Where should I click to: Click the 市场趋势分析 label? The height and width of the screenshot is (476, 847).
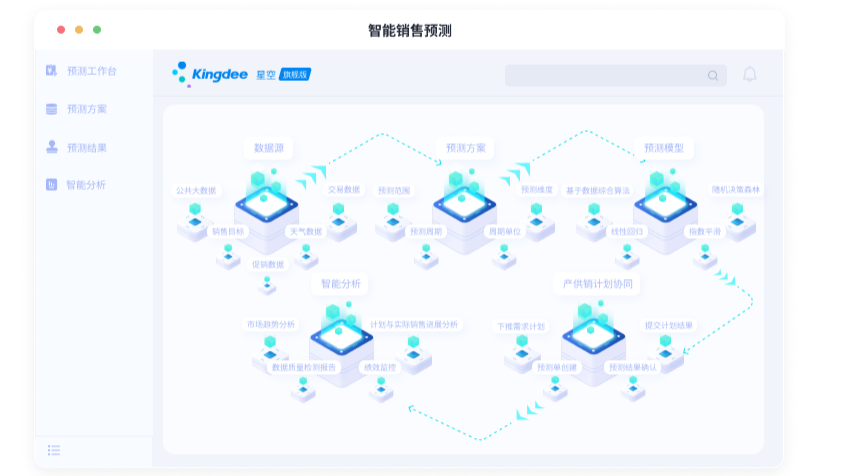pos(271,324)
